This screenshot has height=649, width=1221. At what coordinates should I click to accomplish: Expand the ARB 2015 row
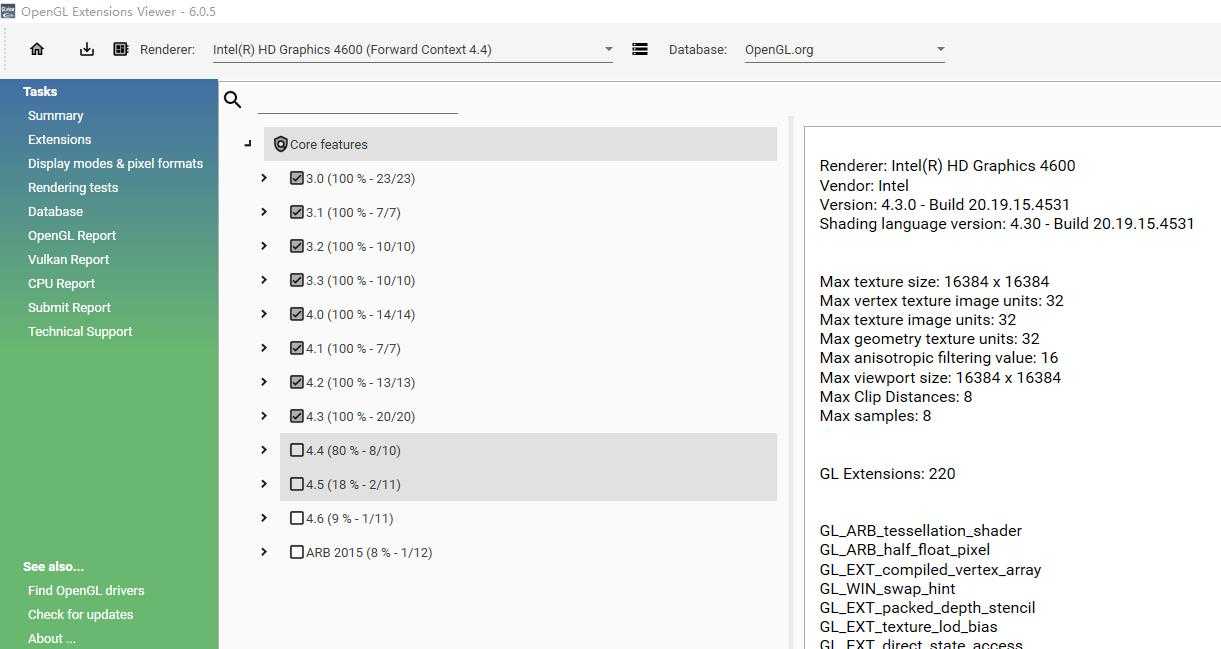264,552
